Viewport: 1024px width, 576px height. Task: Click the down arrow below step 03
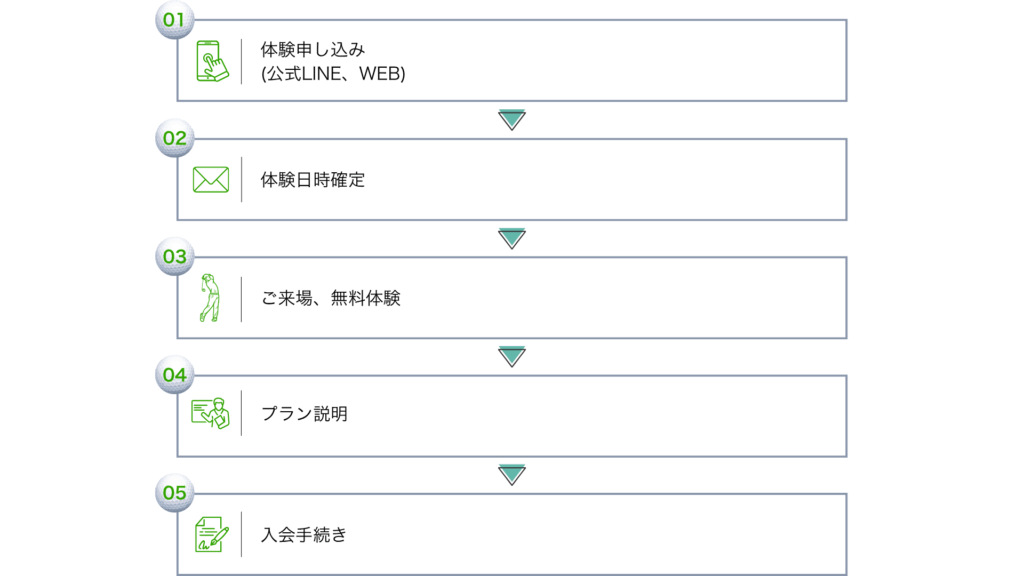(x=512, y=357)
